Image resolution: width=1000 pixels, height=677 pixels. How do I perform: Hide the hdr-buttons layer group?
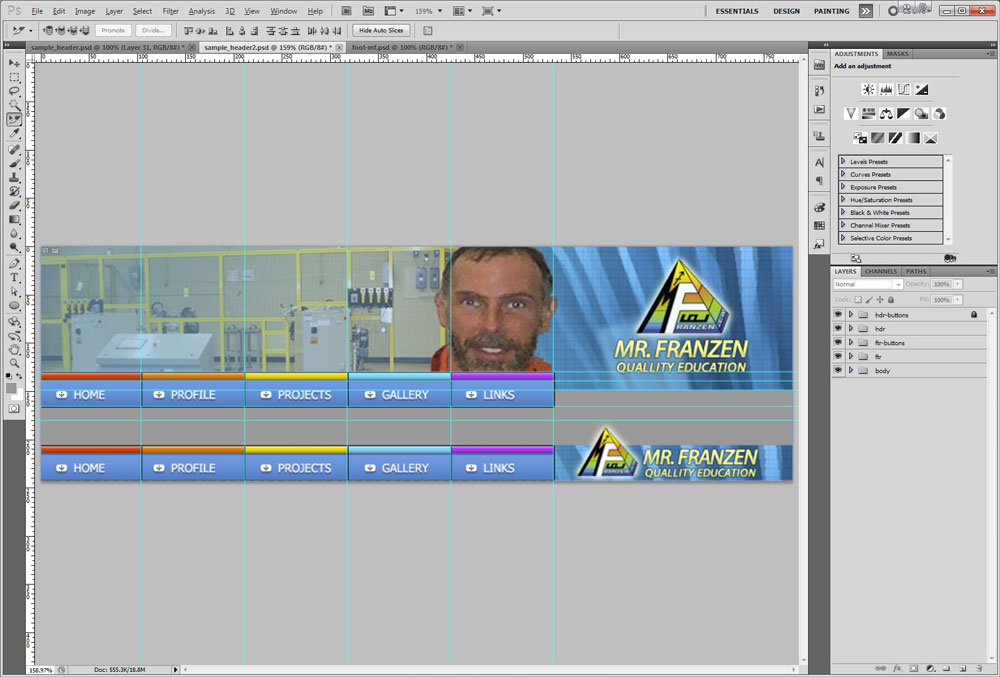[838, 314]
